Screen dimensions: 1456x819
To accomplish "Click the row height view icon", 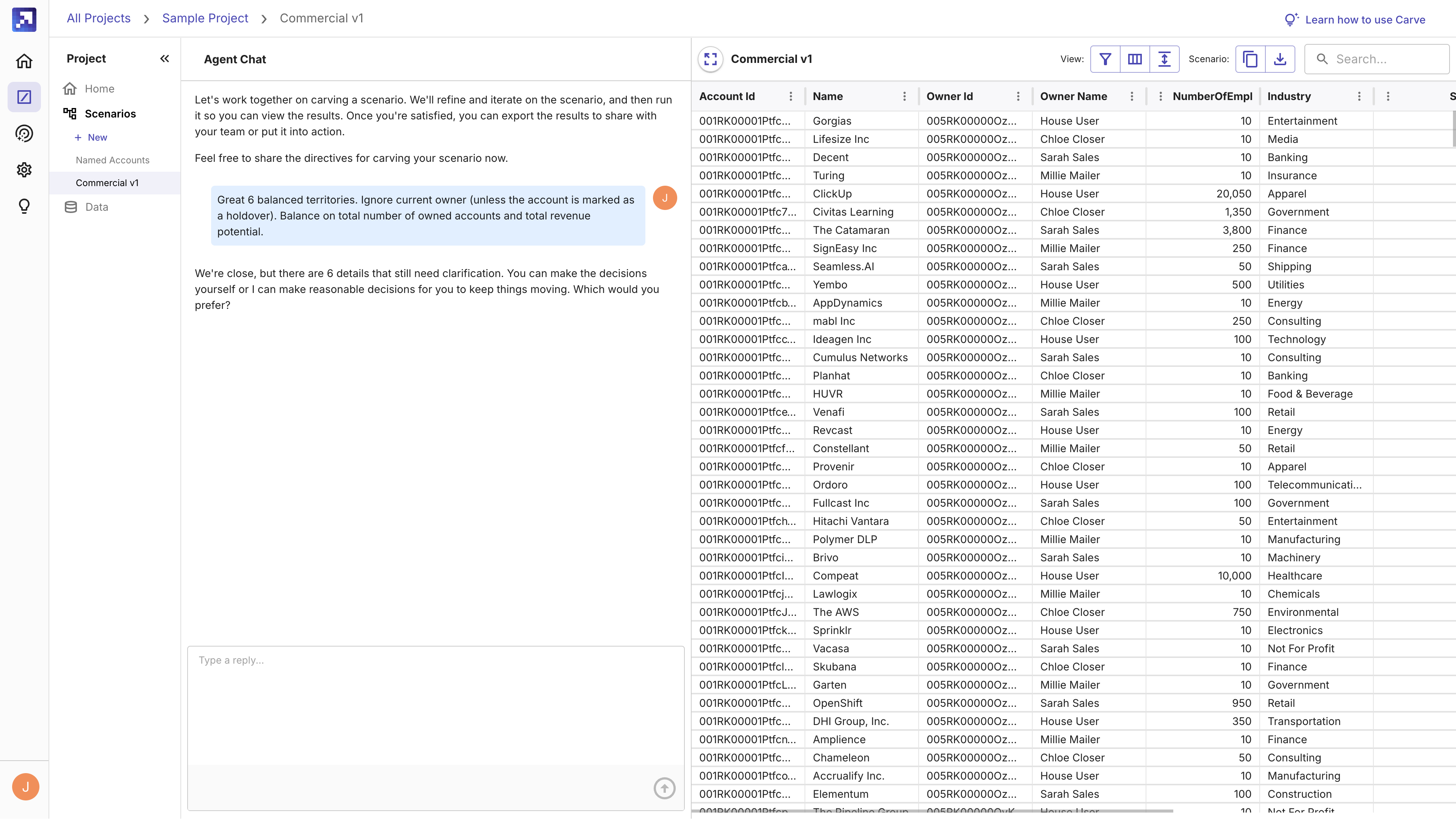I will click(x=1164, y=59).
